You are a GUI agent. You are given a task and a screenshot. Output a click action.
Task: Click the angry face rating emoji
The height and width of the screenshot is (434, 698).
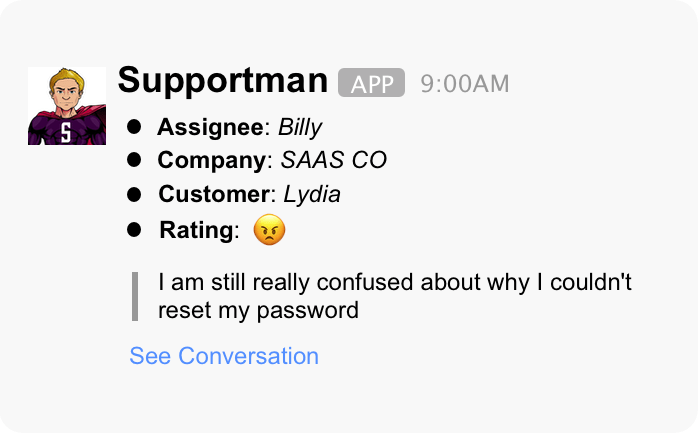click(x=269, y=231)
